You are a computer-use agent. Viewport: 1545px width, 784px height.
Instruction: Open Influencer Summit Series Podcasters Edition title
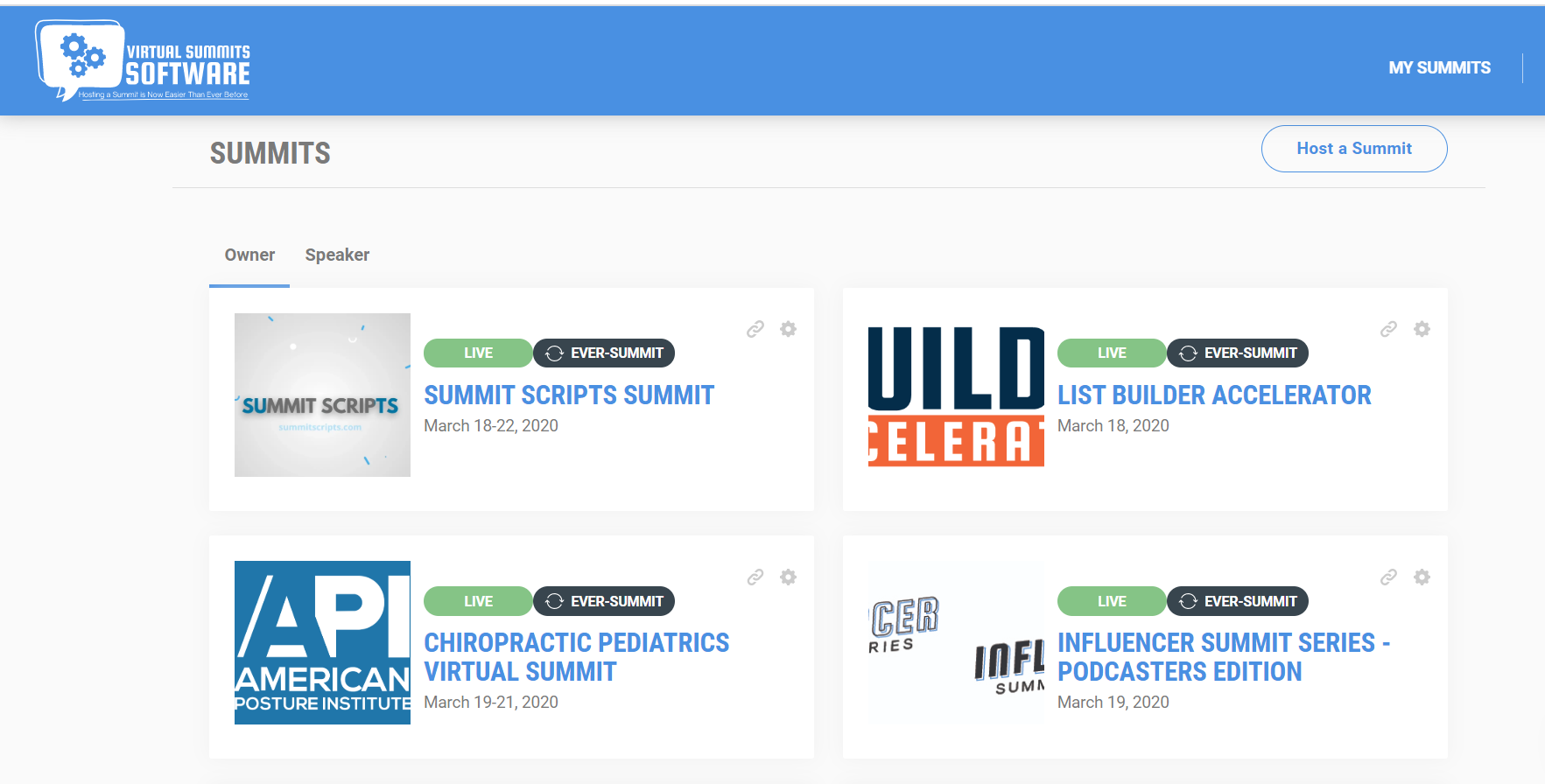[1223, 657]
